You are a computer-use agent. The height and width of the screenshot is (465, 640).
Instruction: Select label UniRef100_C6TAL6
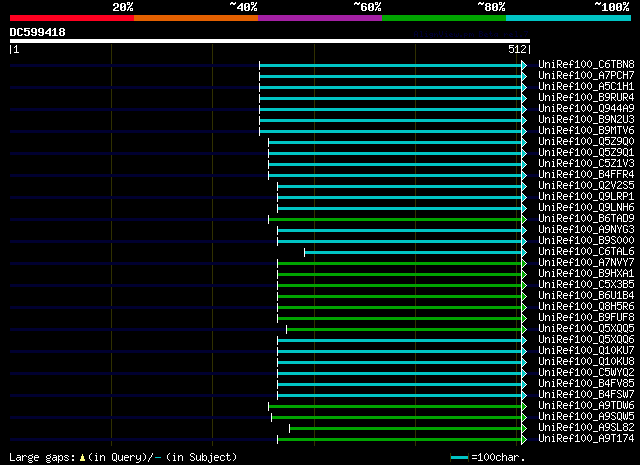click(x=586, y=252)
